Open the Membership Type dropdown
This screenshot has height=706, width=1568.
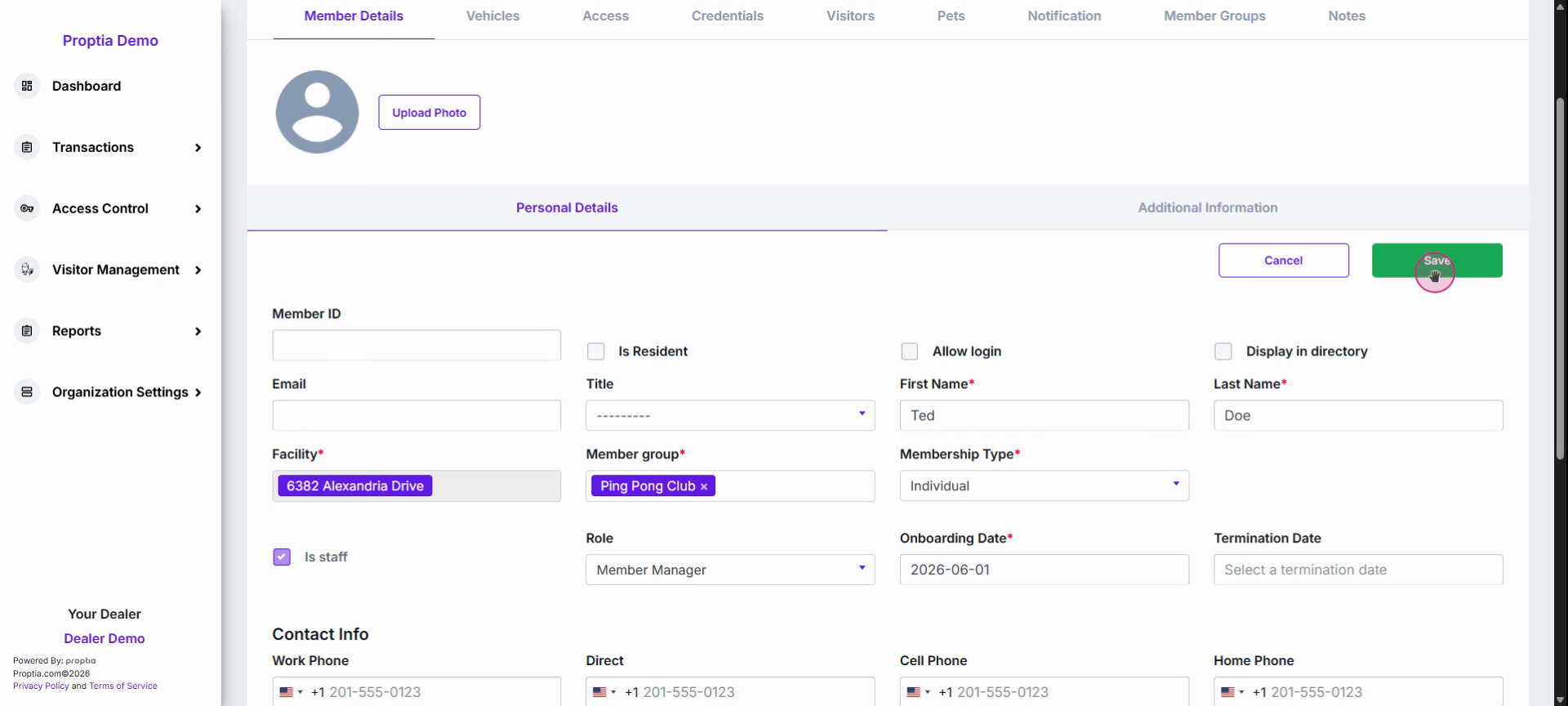pos(1045,485)
